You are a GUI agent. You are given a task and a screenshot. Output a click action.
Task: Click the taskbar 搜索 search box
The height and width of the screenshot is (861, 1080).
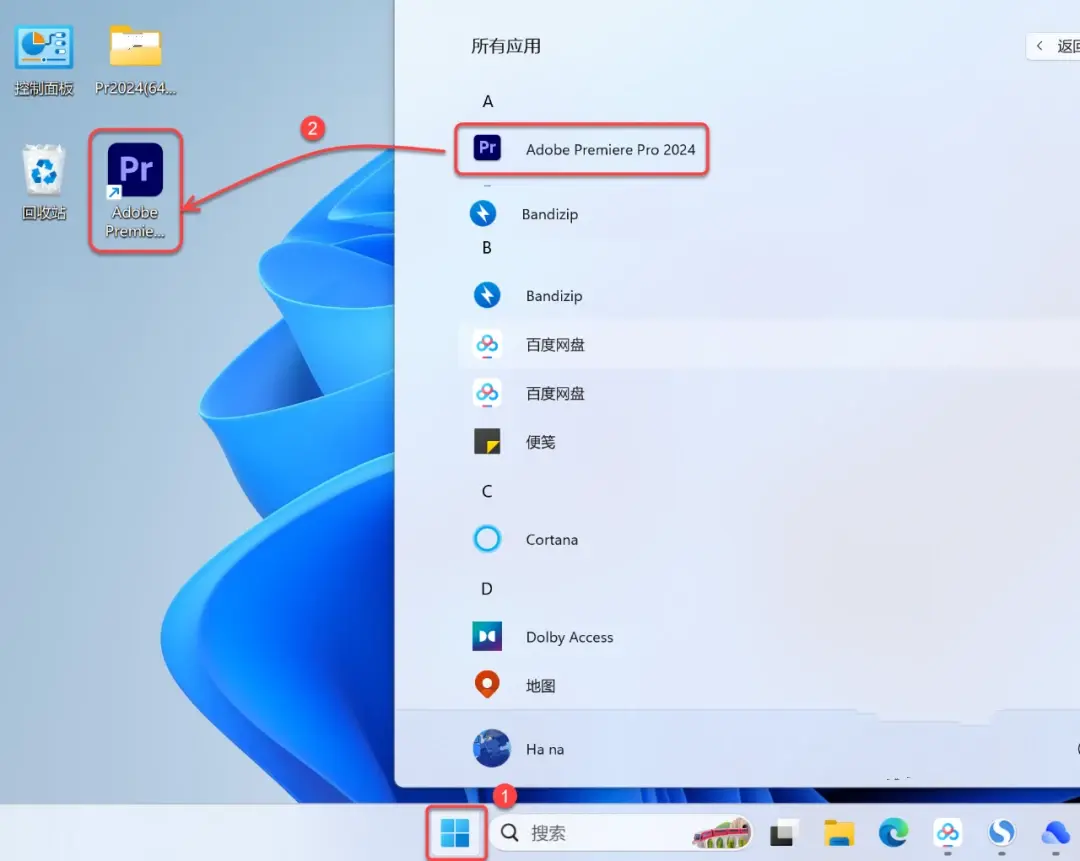(x=621, y=833)
